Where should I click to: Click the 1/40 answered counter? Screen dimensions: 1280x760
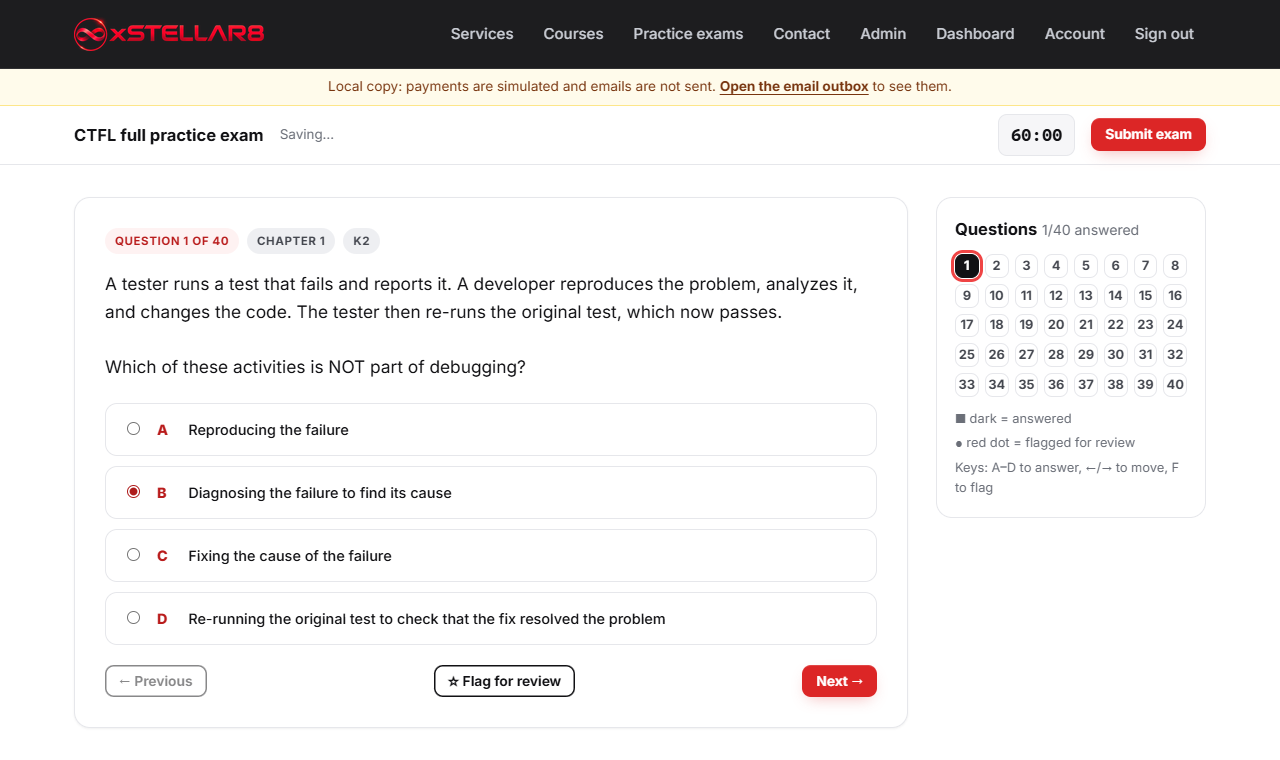[x=1090, y=230]
